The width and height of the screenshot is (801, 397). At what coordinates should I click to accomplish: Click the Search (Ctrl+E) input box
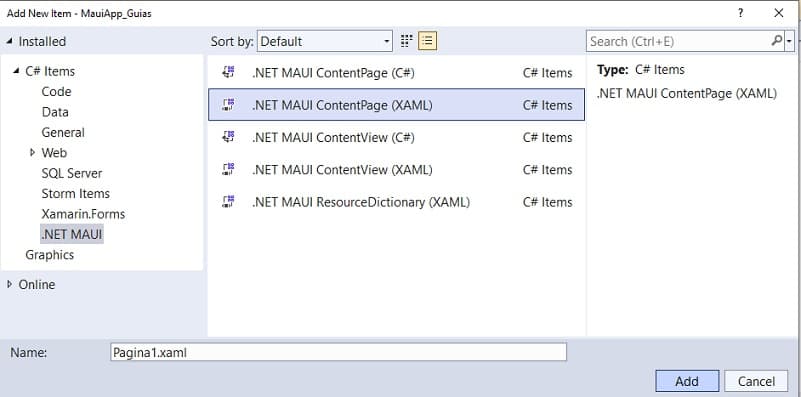click(678, 41)
